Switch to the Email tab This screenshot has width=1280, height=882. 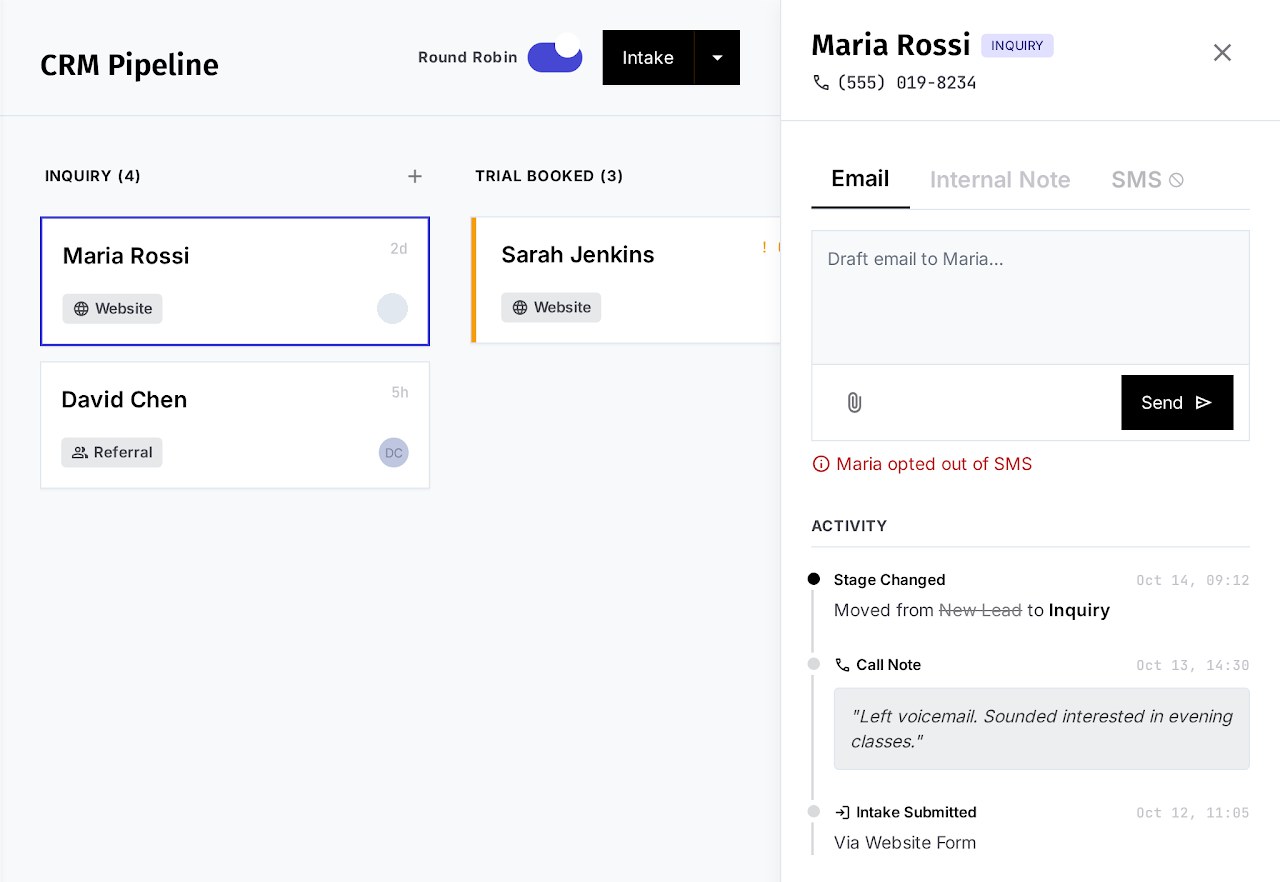click(x=860, y=179)
